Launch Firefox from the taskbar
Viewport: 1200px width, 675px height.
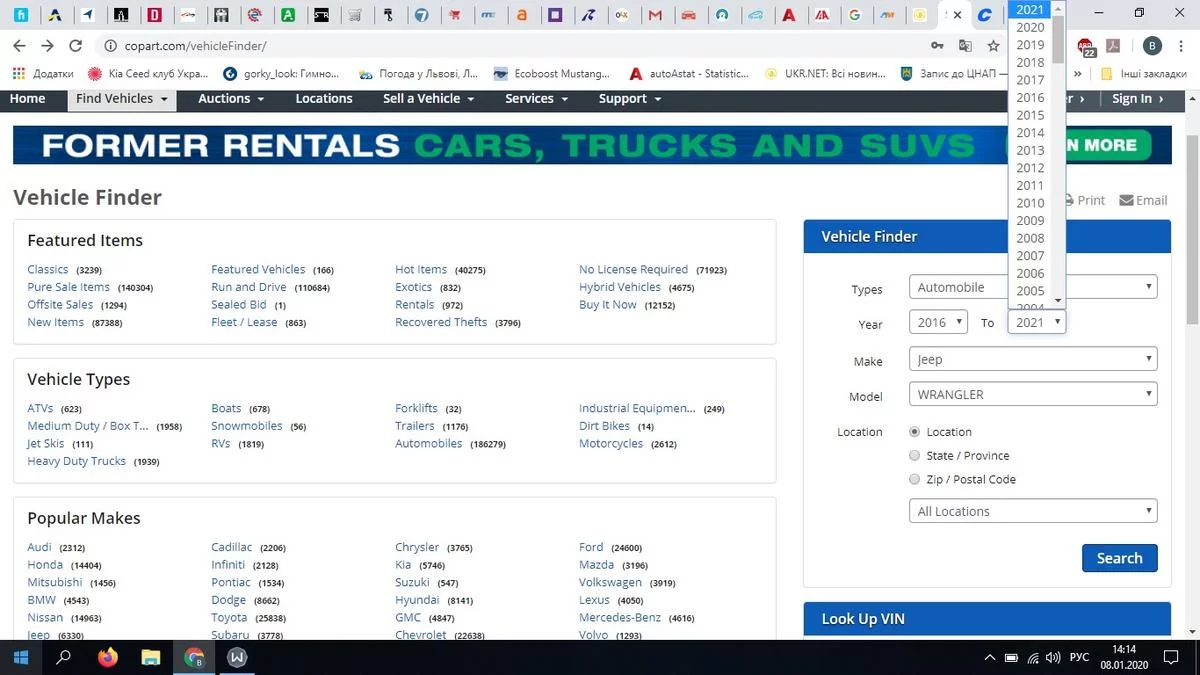coord(107,657)
